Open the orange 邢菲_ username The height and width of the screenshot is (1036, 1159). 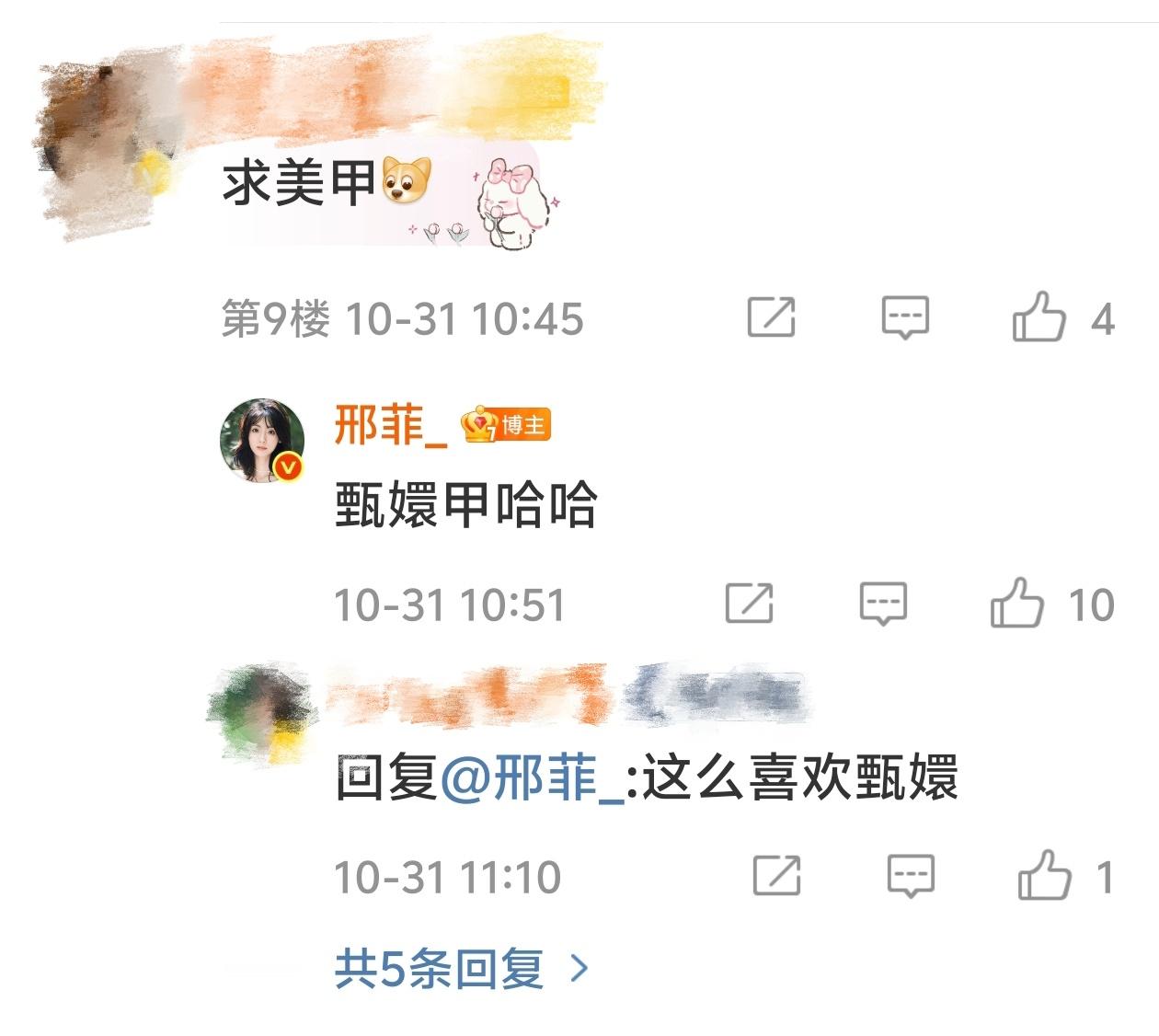point(390,425)
